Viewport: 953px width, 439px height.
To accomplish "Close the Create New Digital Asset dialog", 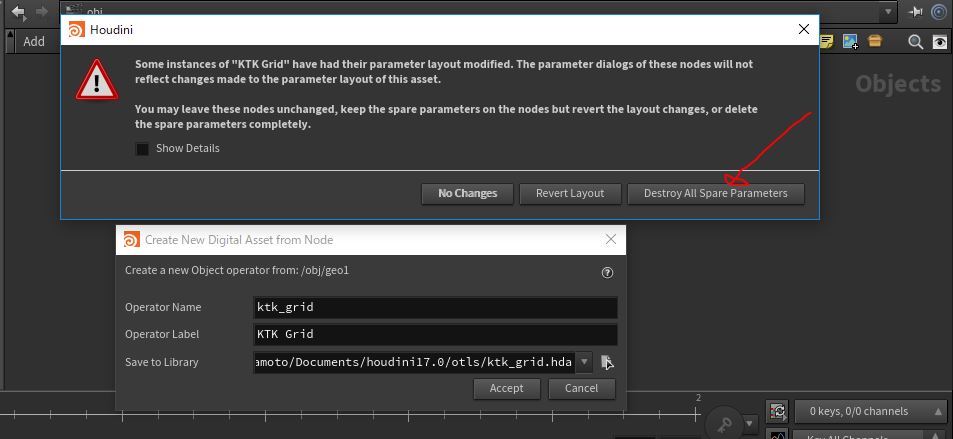I will click(x=611, y=240).
